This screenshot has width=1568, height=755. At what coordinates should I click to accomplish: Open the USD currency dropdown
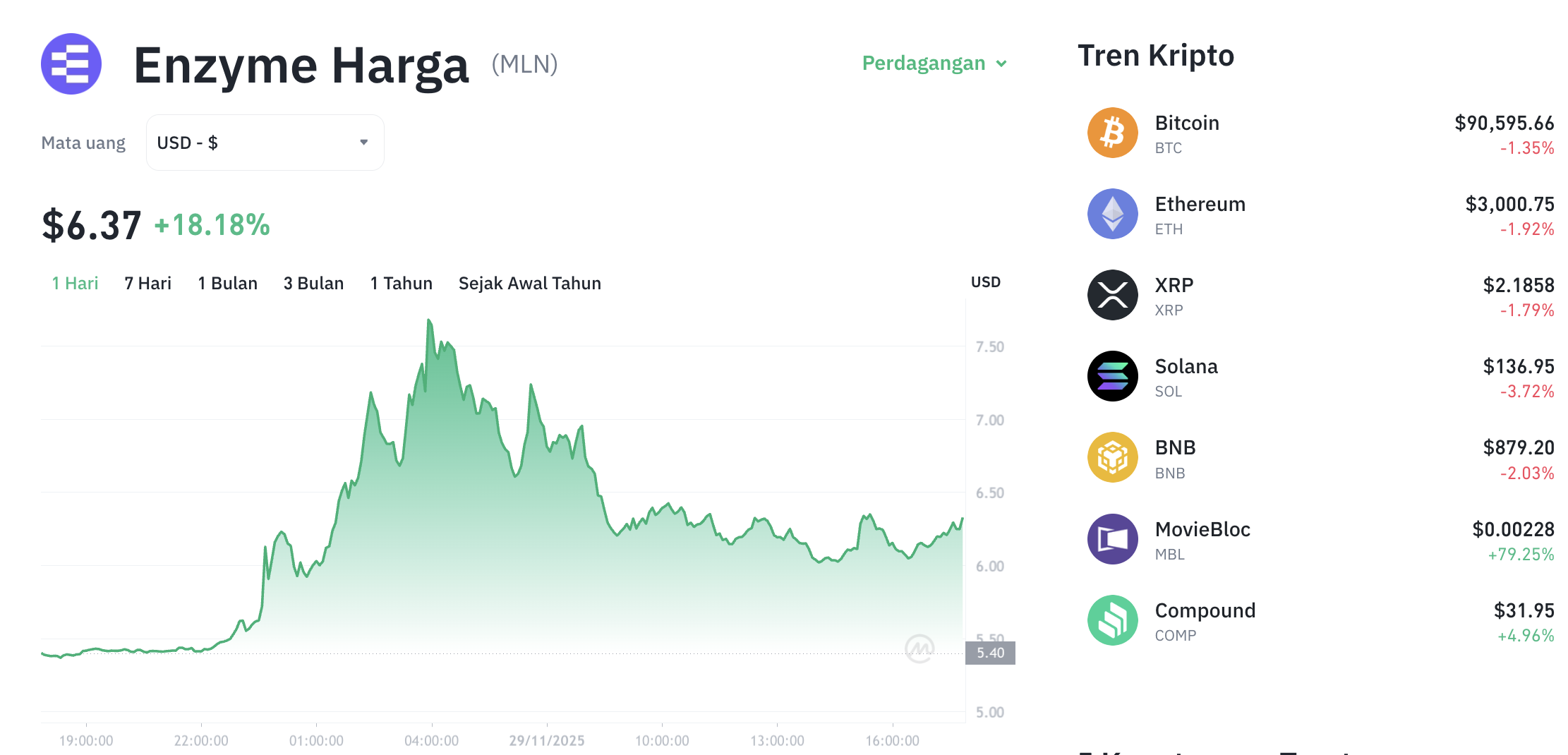[x=265, y=142]
